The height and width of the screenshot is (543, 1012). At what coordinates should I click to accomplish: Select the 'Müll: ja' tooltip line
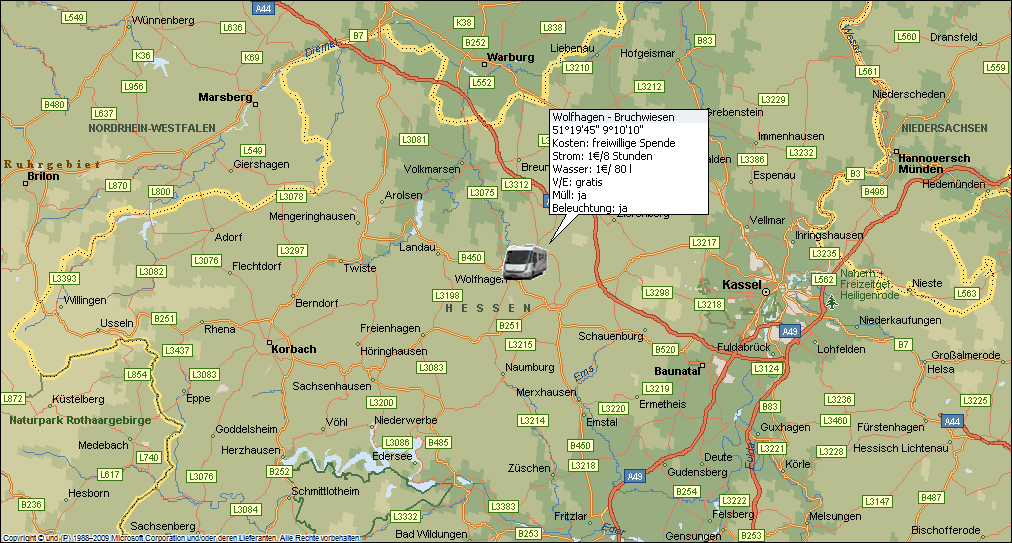(x=569, y=195)
